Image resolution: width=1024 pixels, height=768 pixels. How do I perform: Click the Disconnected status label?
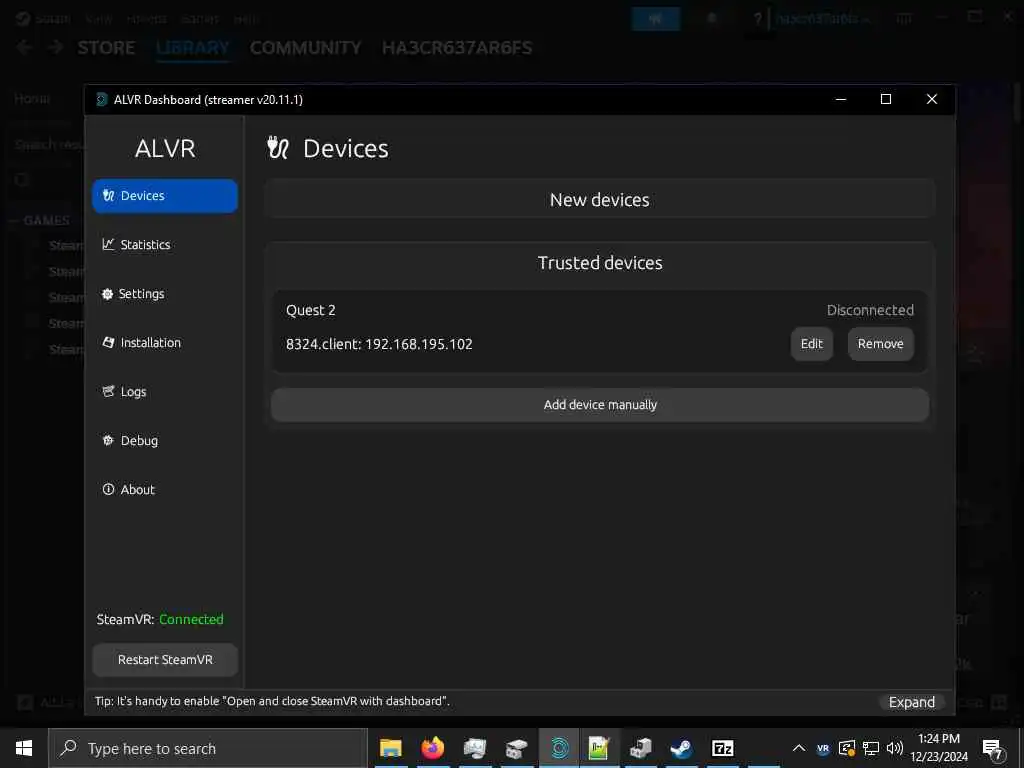pos(870,310)
